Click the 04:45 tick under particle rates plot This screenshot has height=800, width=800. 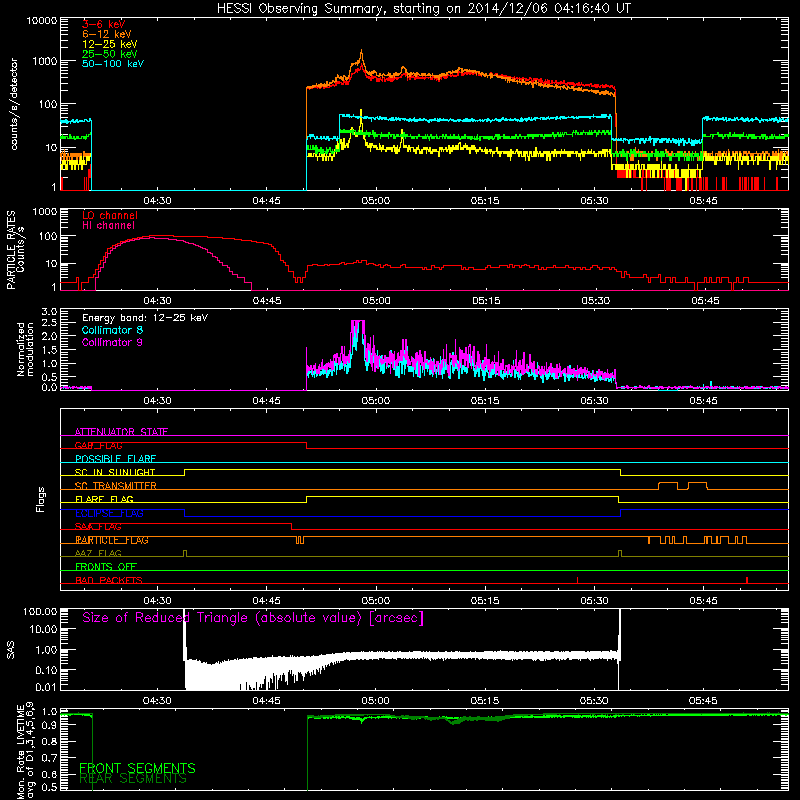pyautogui.click(x=267, y=301)
